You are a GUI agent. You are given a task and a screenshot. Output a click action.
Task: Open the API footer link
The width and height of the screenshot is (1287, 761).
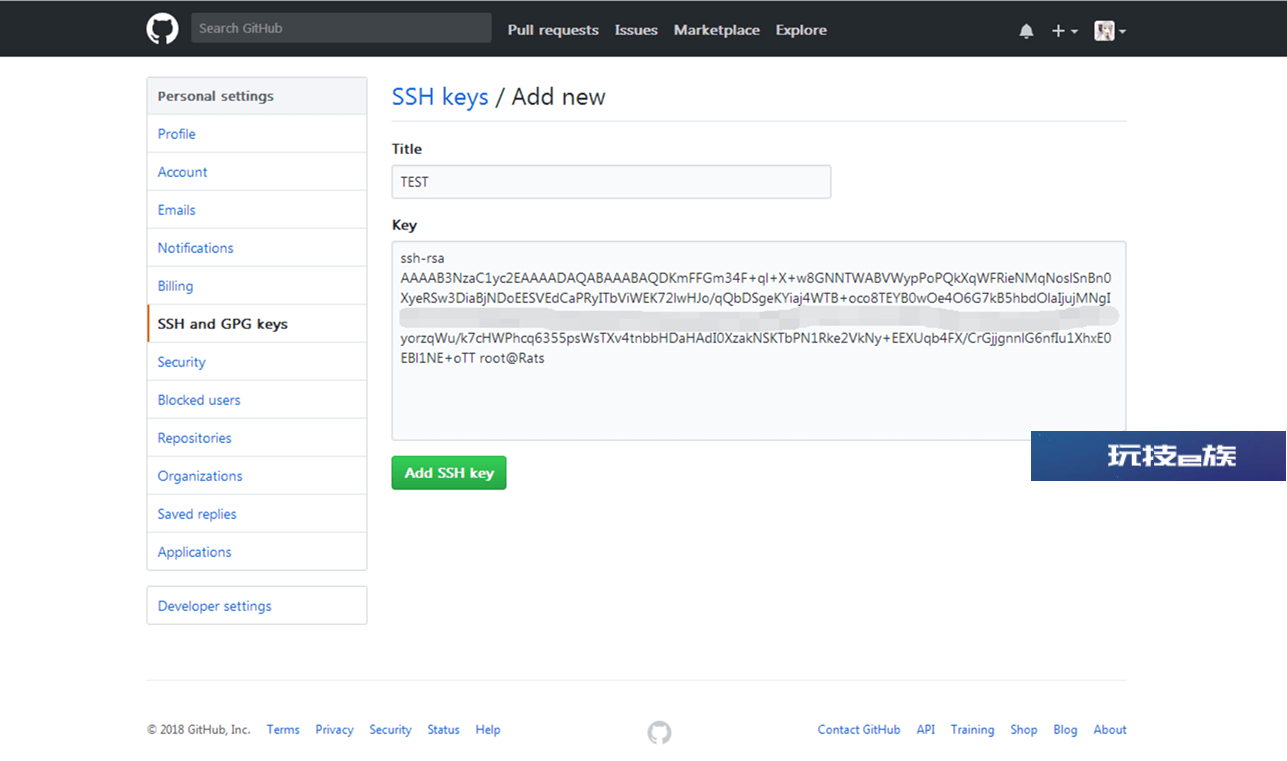[926, 730]
